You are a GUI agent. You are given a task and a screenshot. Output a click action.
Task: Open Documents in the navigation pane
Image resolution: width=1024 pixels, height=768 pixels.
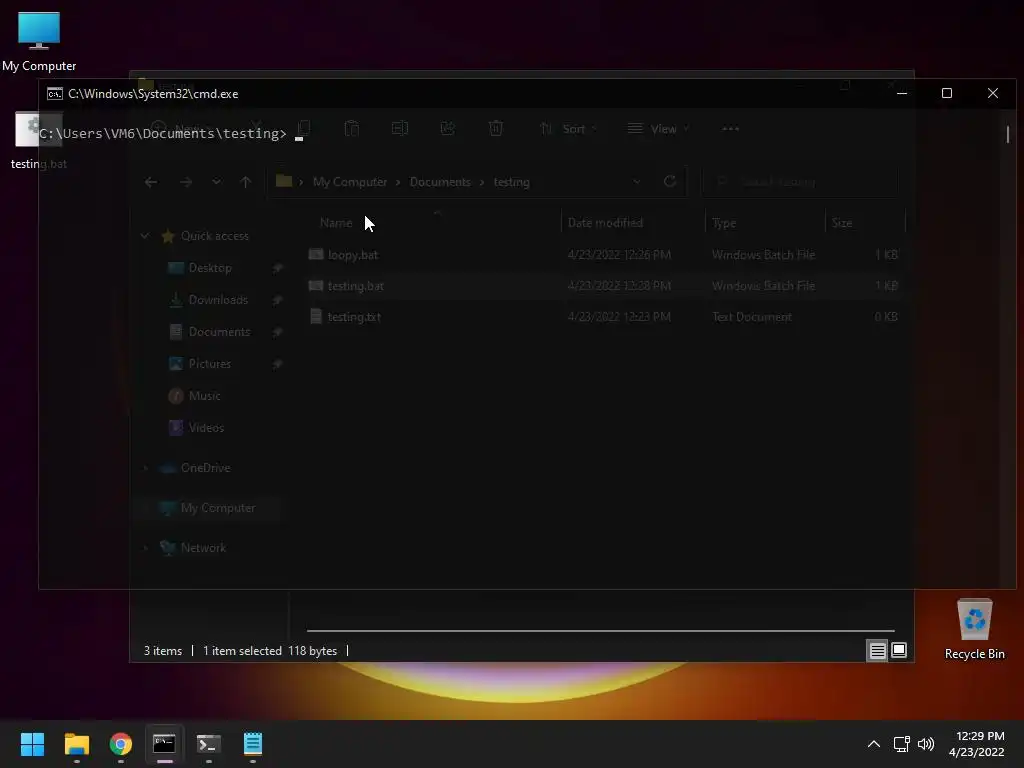(219, 332)
